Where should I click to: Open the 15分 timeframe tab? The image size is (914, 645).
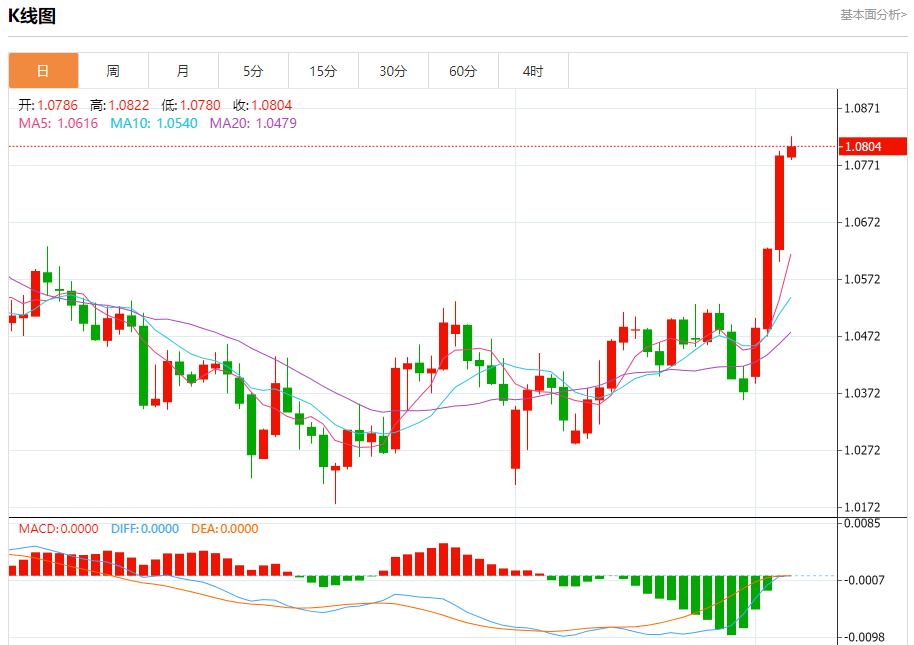coord(323,71)
